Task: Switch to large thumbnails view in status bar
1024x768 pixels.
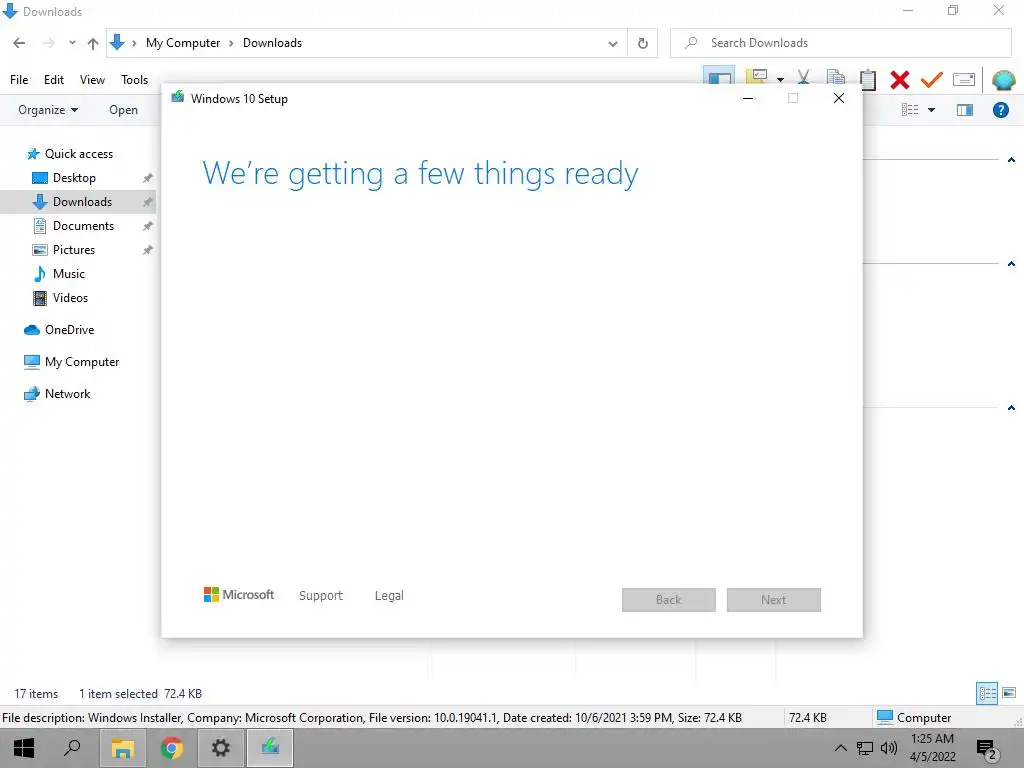Action: [1009, 693]
